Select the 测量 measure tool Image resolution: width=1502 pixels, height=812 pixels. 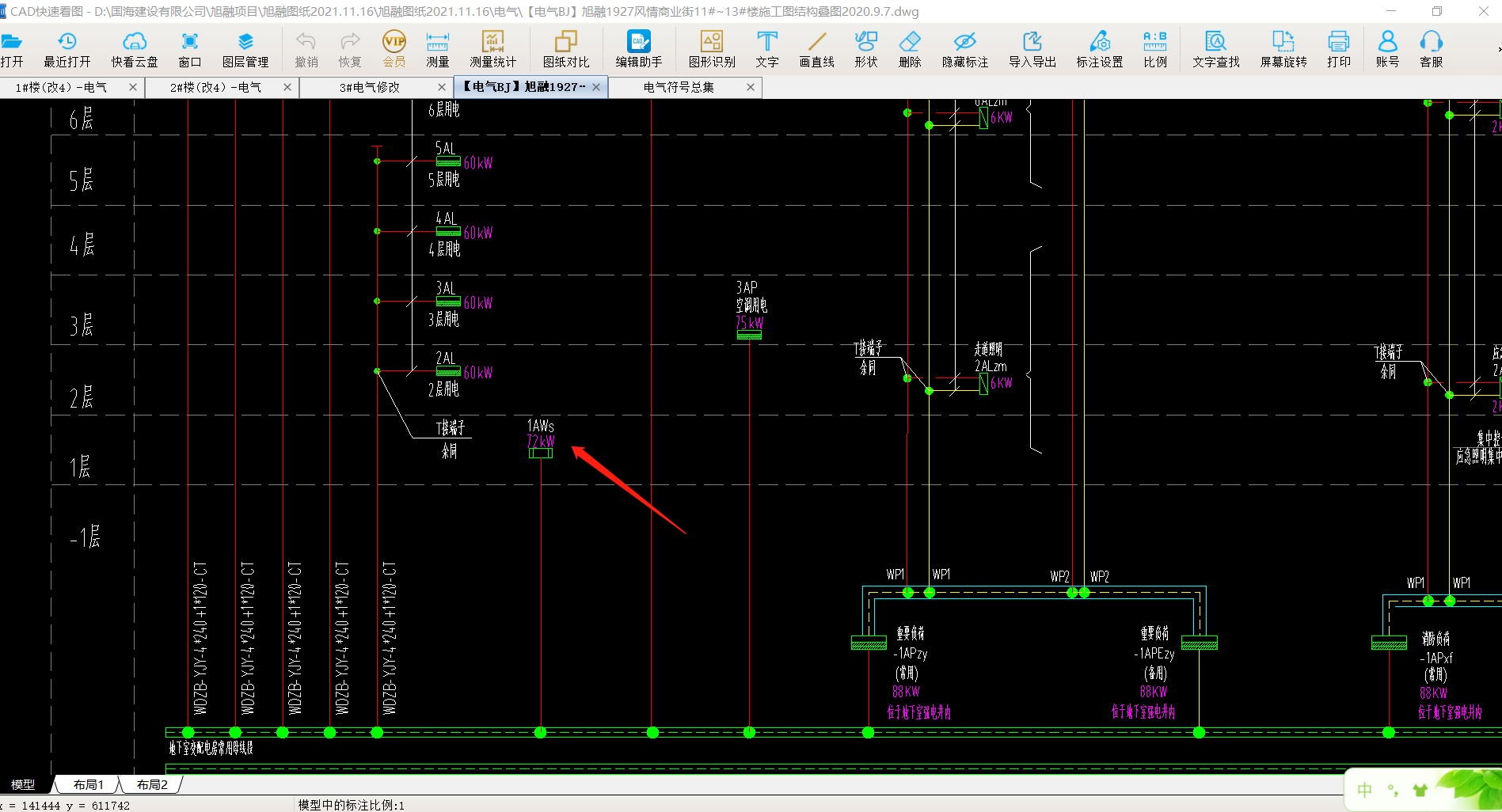tap(438, 50)
